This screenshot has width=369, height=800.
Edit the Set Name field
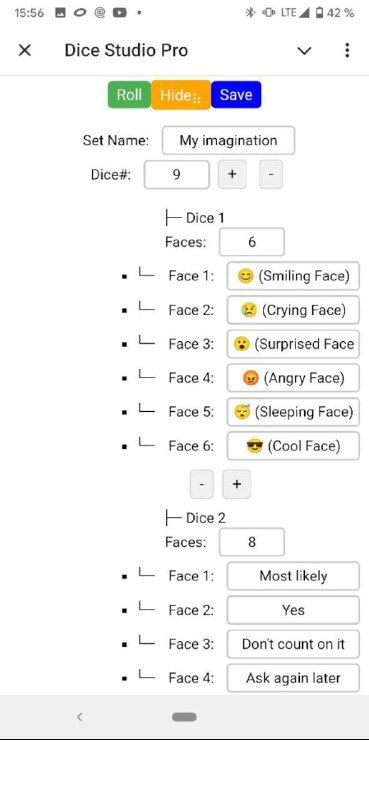(x=228, y=140)
